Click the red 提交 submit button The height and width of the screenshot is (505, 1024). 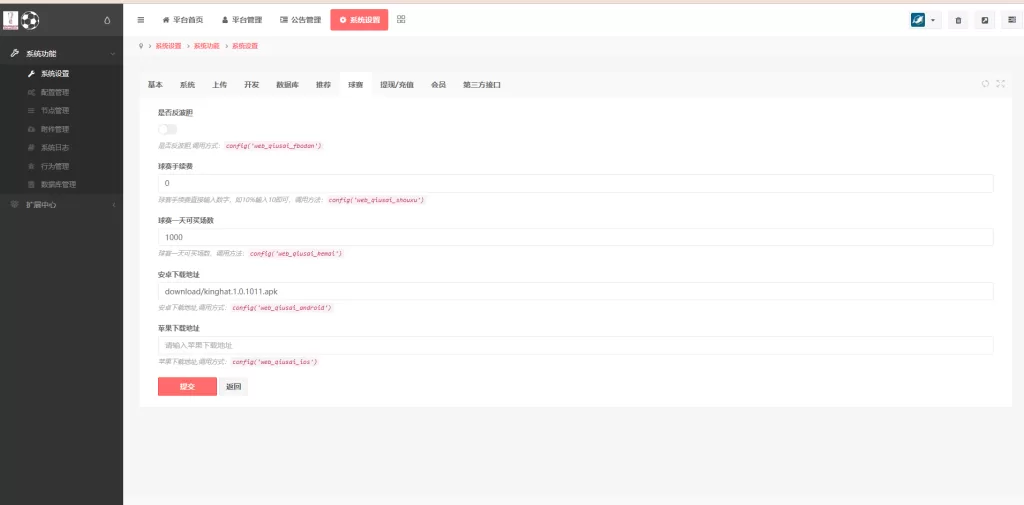(x=187, y=387)
